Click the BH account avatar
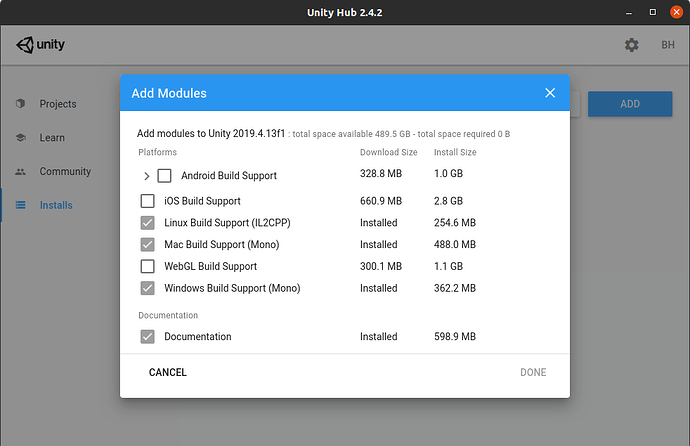This screenshot has height=446, width=690. point(667,45)
